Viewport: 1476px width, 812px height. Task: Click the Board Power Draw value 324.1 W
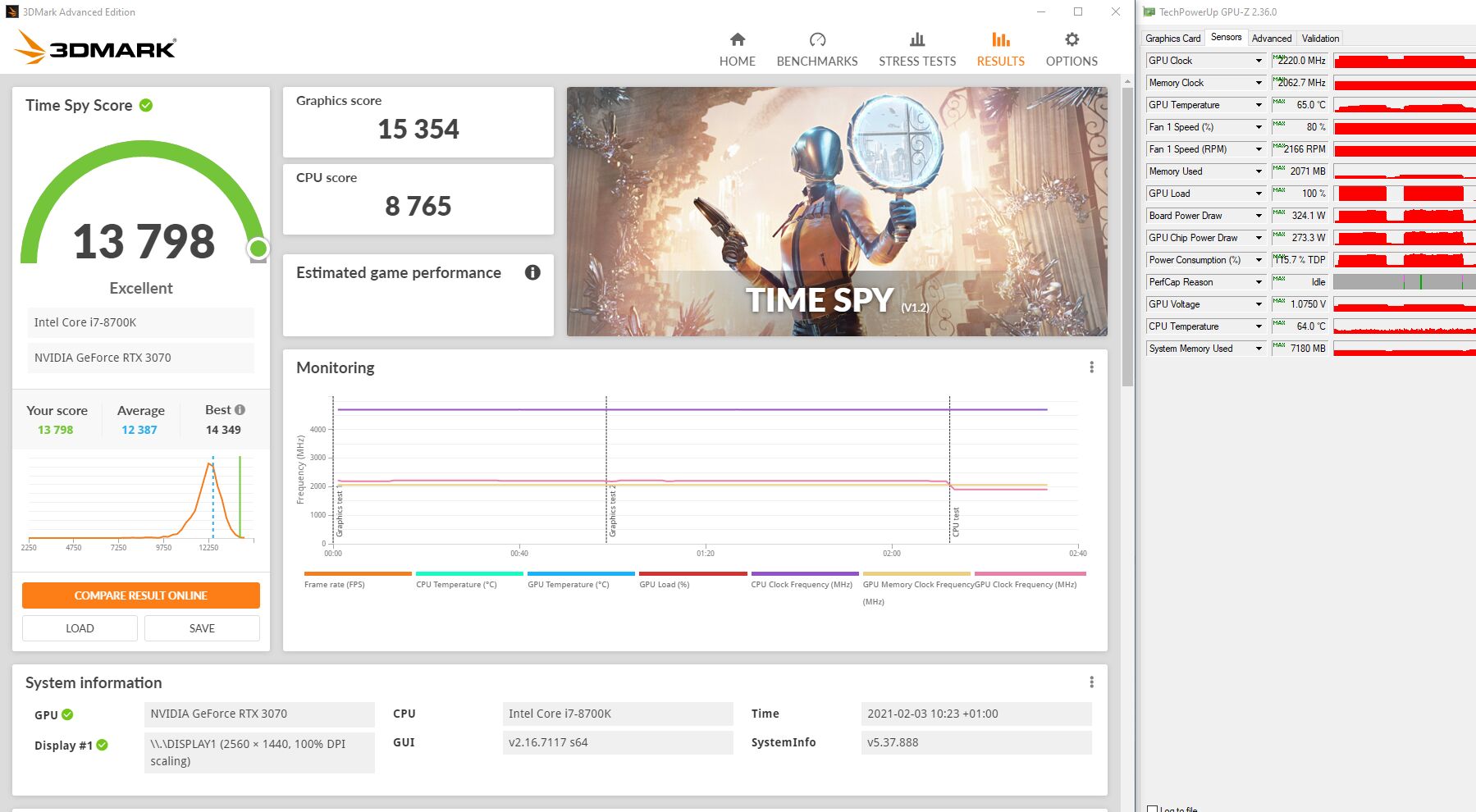pos(1300,216)
